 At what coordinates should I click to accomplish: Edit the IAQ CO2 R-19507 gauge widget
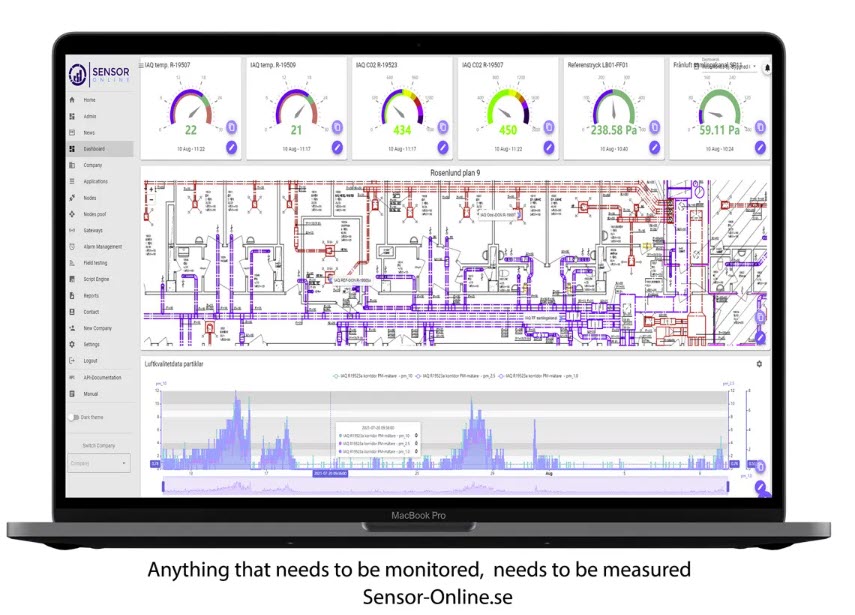pyautogui.click(x=549, y=147)
